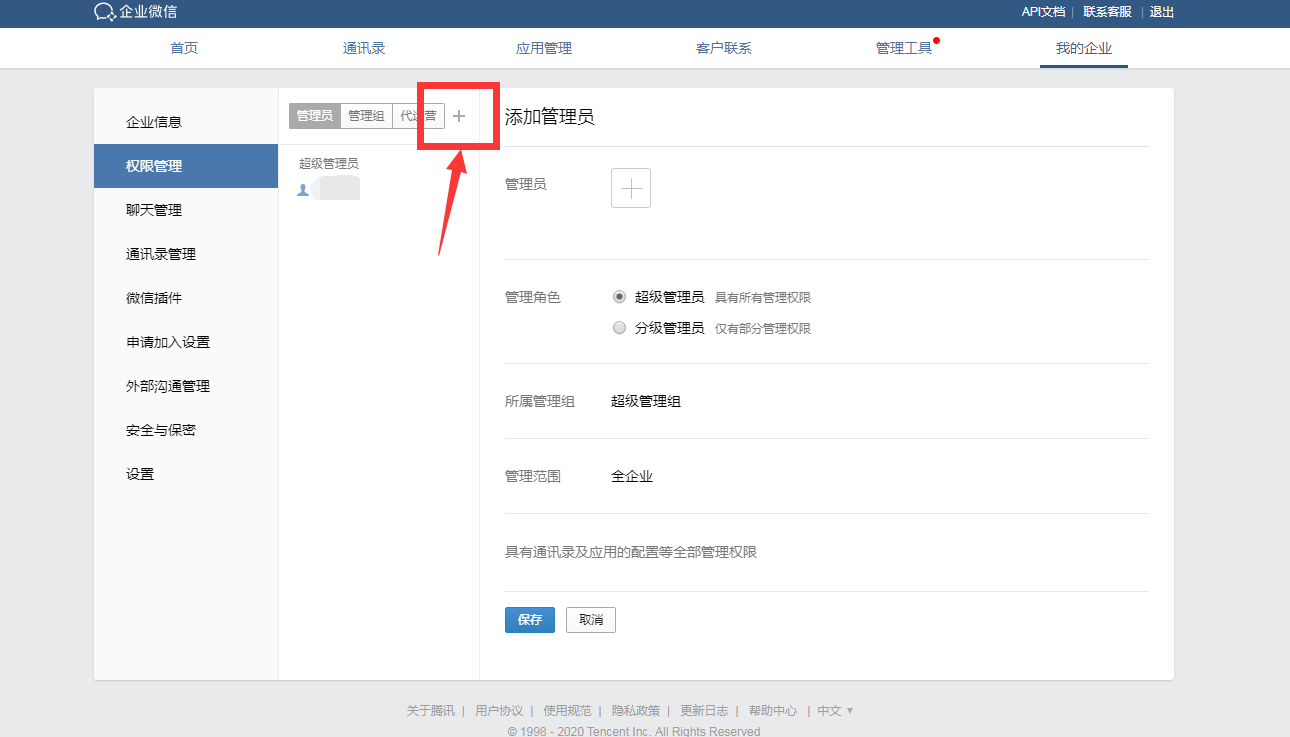Click the super admin user avatar icon
Screen dimensions: 1290x737
(303, 190)
